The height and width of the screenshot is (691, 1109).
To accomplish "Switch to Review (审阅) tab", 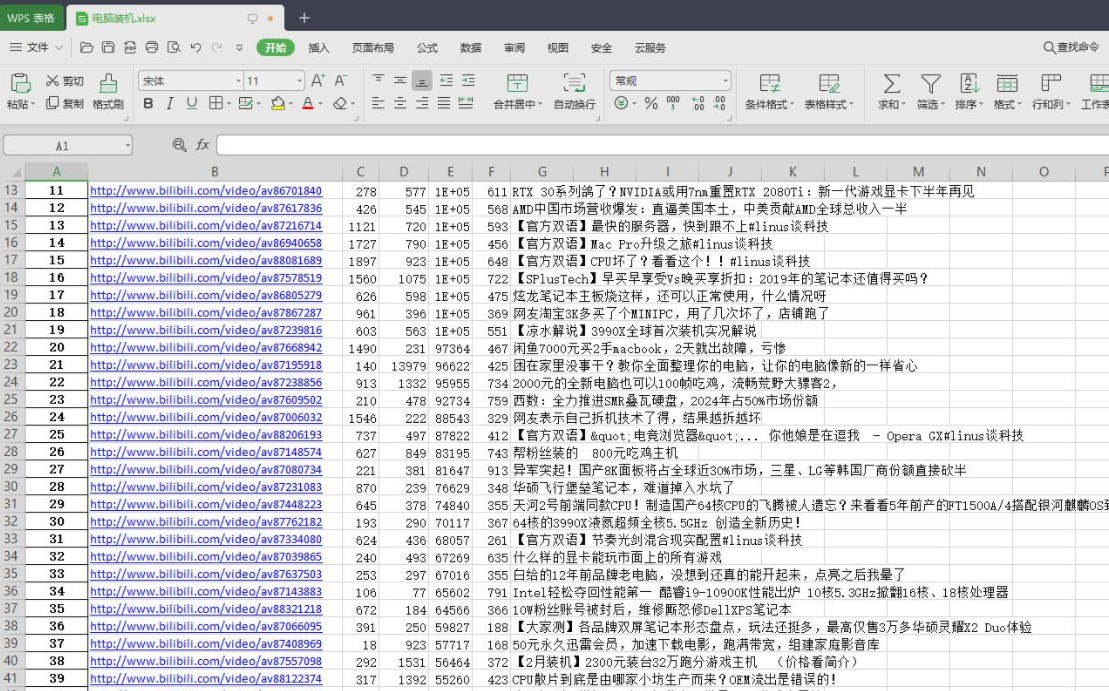I will click(514, 47).
